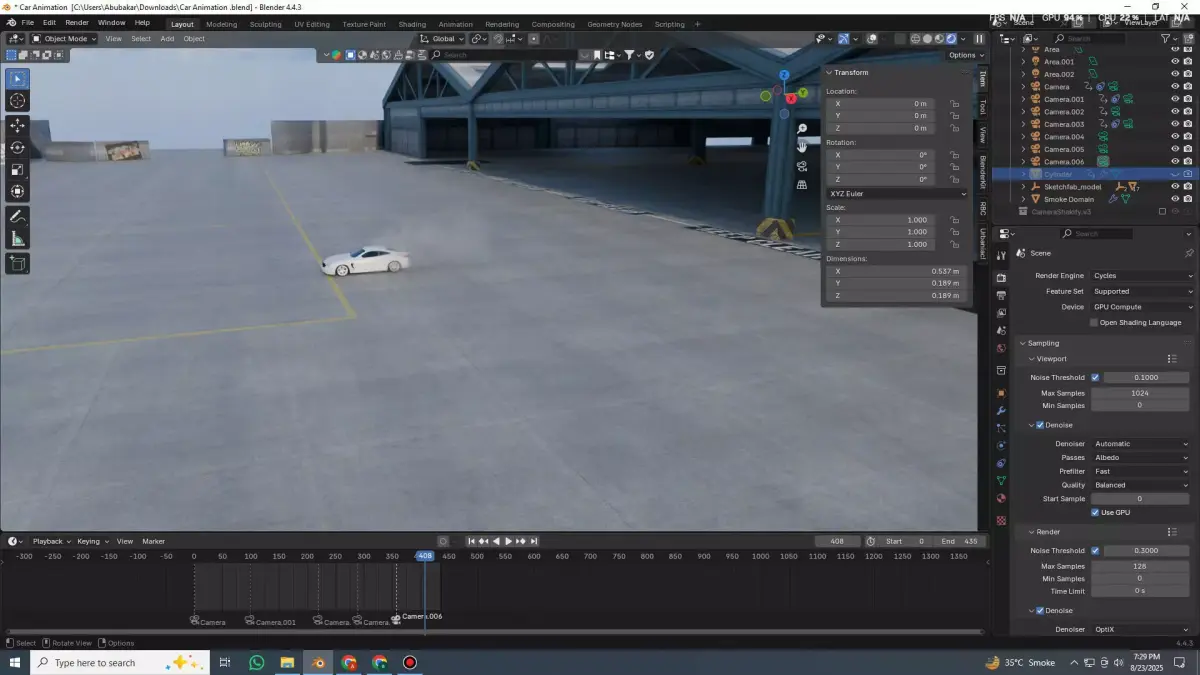Image resolution: width=1200 pixels, height=675 pixels.
Task: Switch to wireframe viewport shading
Action: pos(915,39)
